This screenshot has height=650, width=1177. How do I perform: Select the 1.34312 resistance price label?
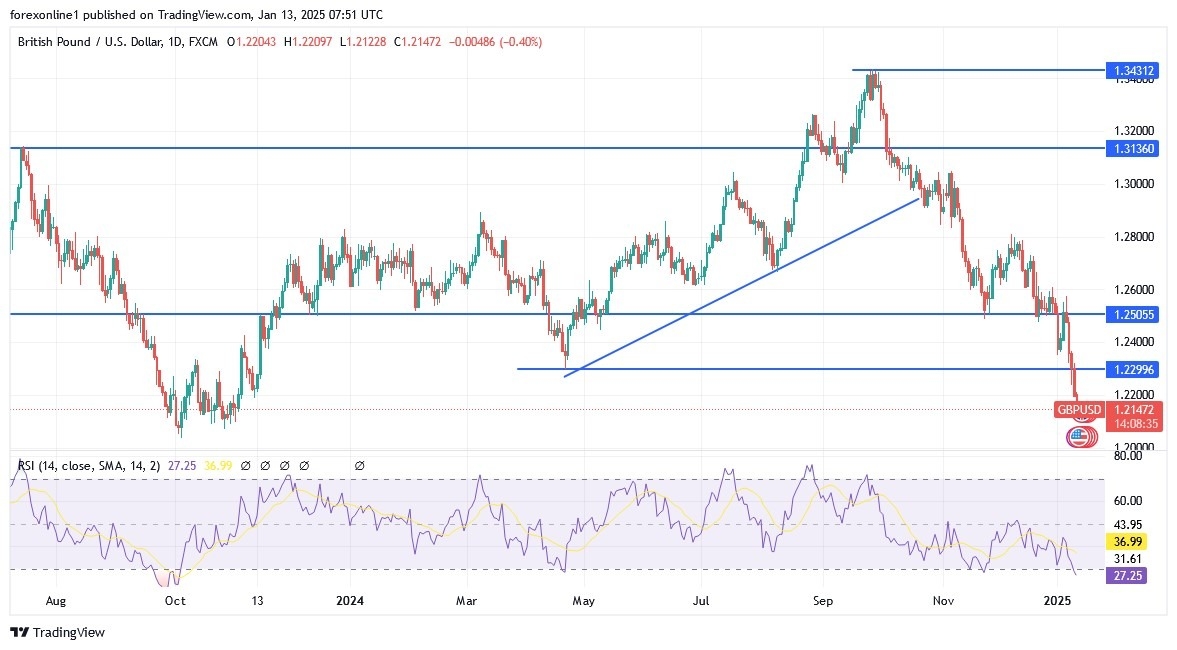tap(1133, 71)
